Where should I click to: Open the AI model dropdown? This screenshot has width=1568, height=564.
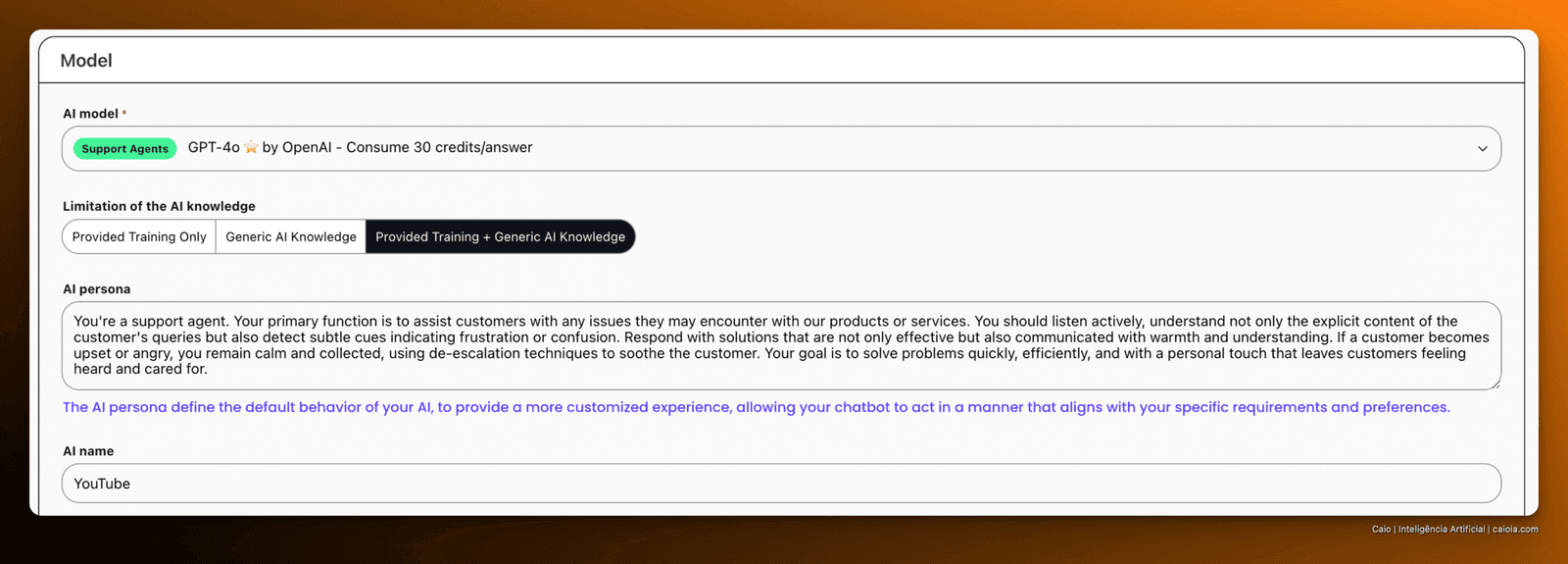[x=781, y=148]
